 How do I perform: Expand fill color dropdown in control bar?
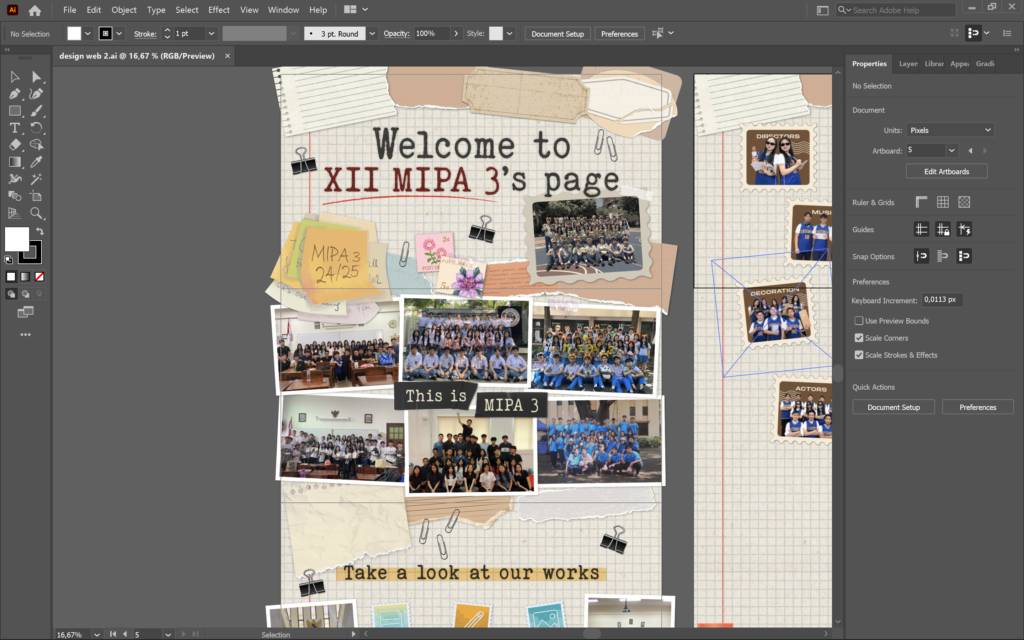point(88,33)
